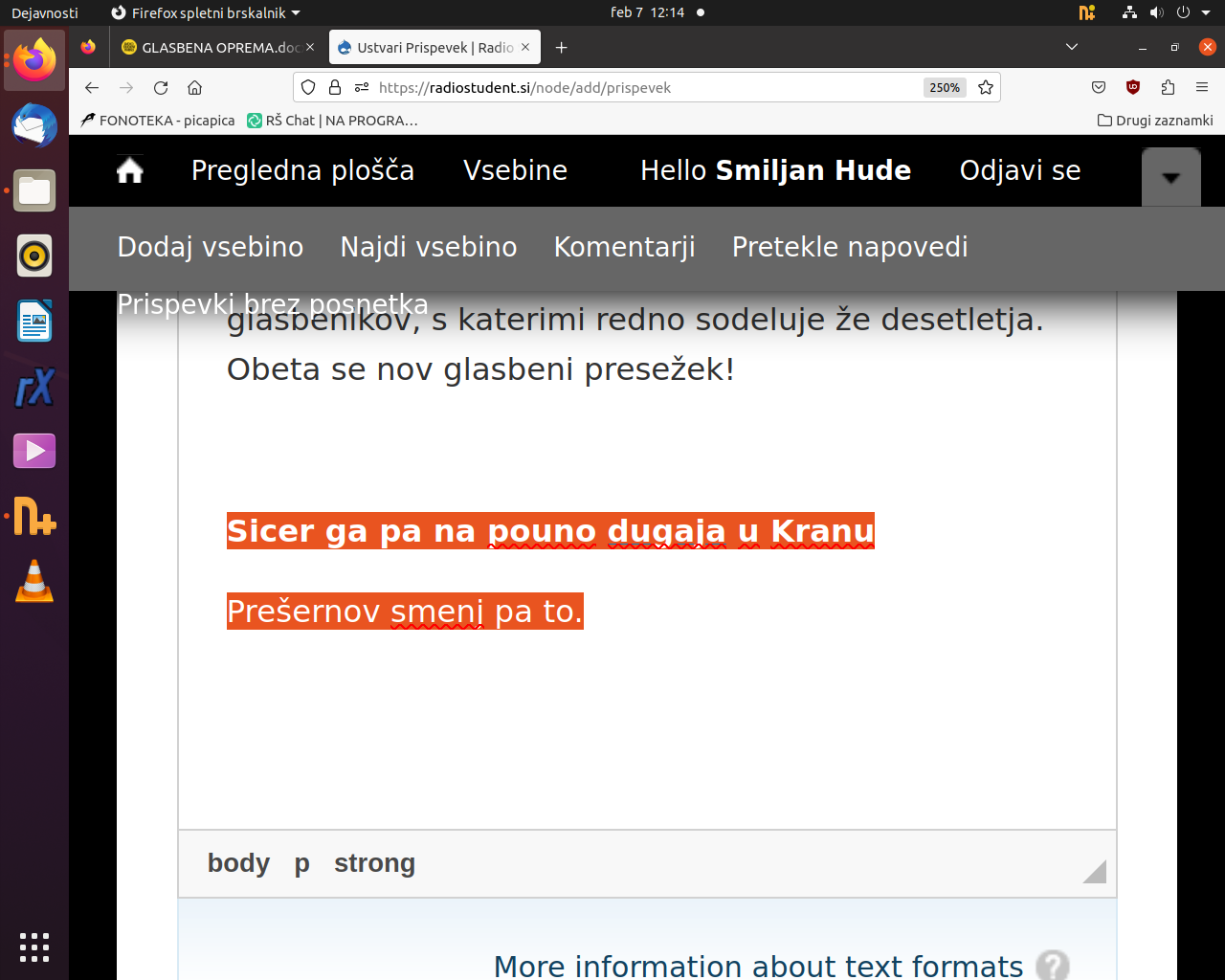Image resolution: width=1225 pixels, height=980 pixels.
Task: Click Dodaj vsebino shortcut
Action: [x=211, y=247]
